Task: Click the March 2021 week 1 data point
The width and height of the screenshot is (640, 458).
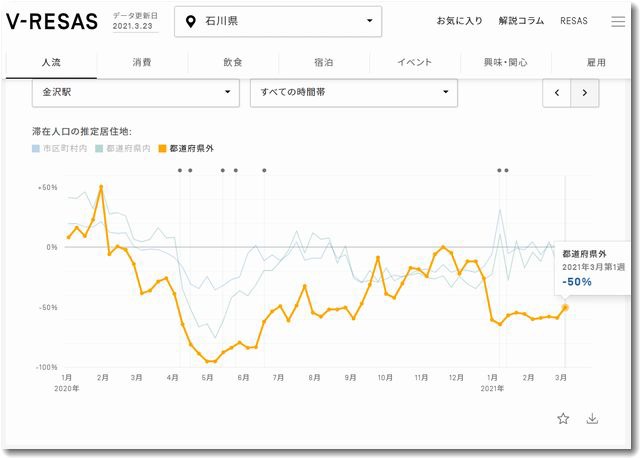Action: pos(565,307)
